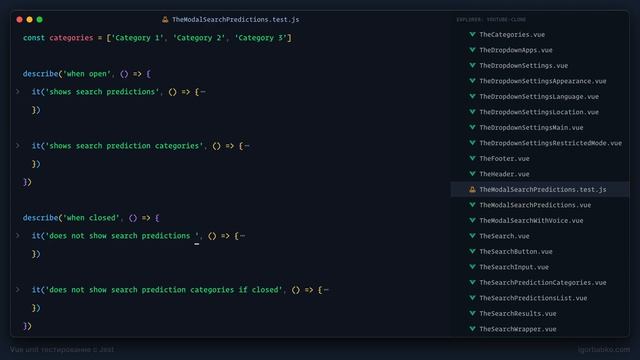640x360 pixels.
Task: Click the Vue icon beside TheDropdownSettingsLocation.vue
Action: 472,112
